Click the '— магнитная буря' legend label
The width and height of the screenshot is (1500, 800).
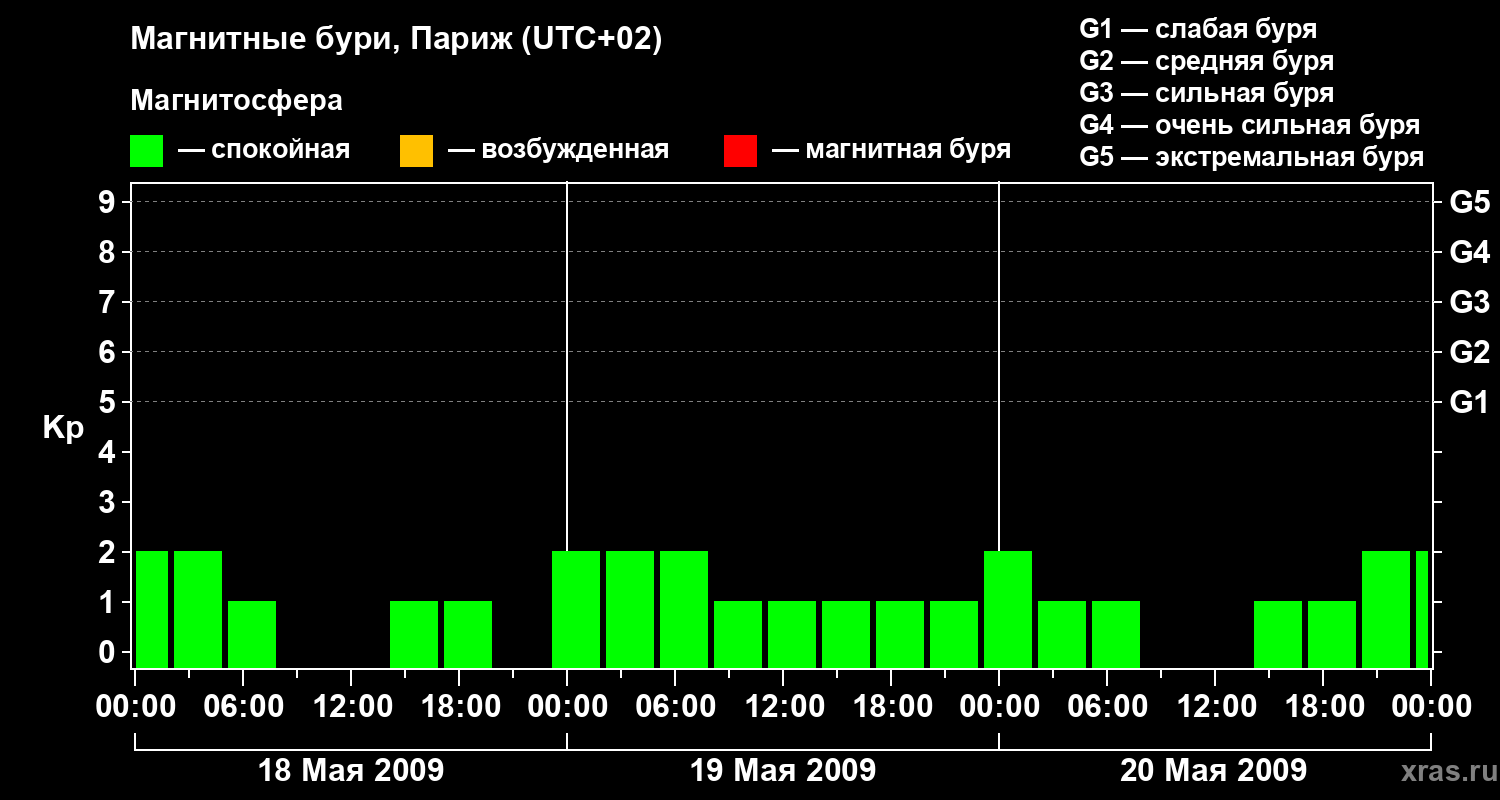[891, 150]
